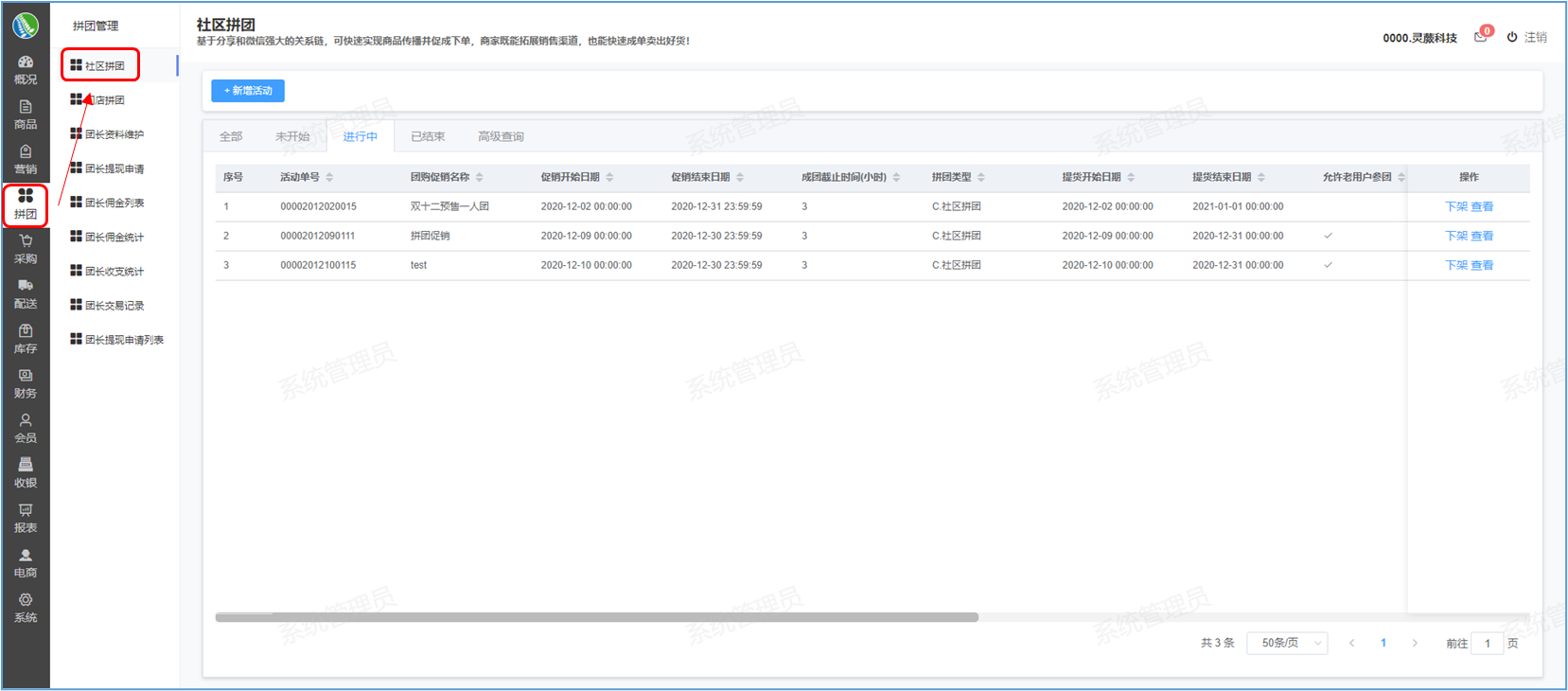Image resolution: width=1568 pixels, height=691 pixels.
Task: Open the 高级查询 advanced search tab
Action: point(501,136)
